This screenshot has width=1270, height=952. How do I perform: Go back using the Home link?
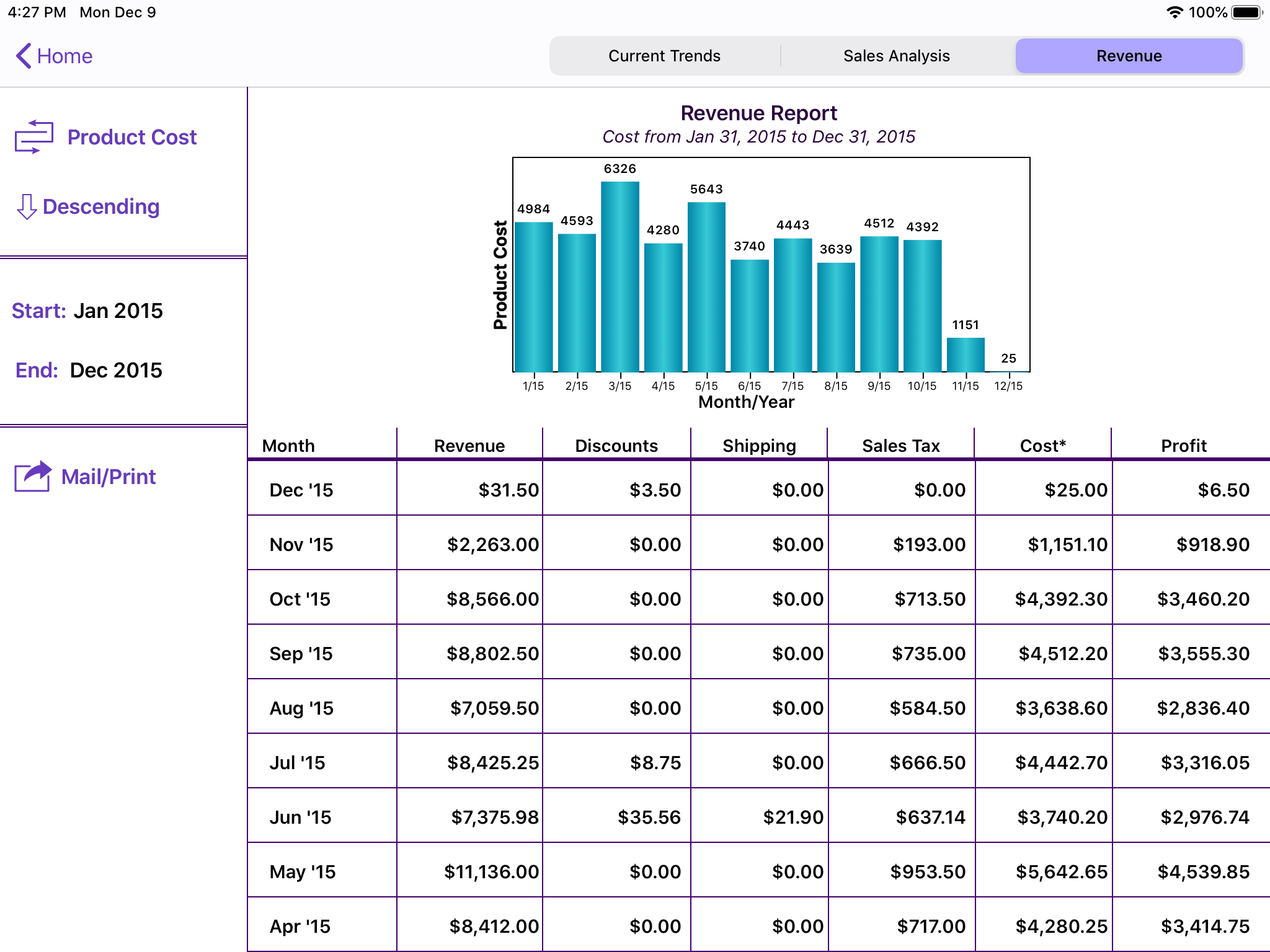pyautogui.click(x=64, y=56)
